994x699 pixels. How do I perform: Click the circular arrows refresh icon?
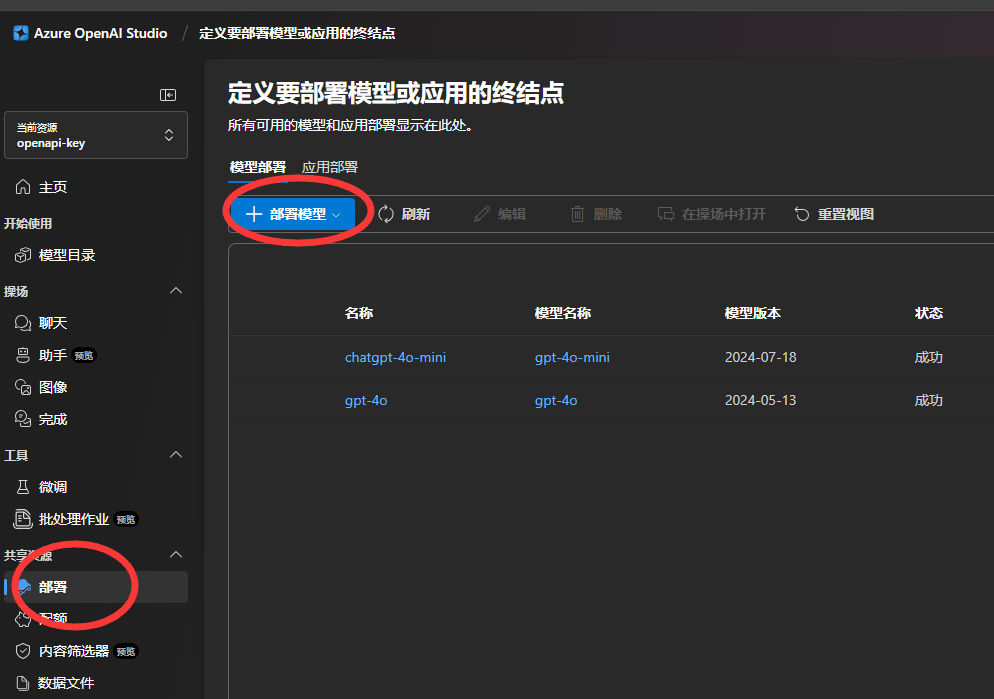[386, 214]
